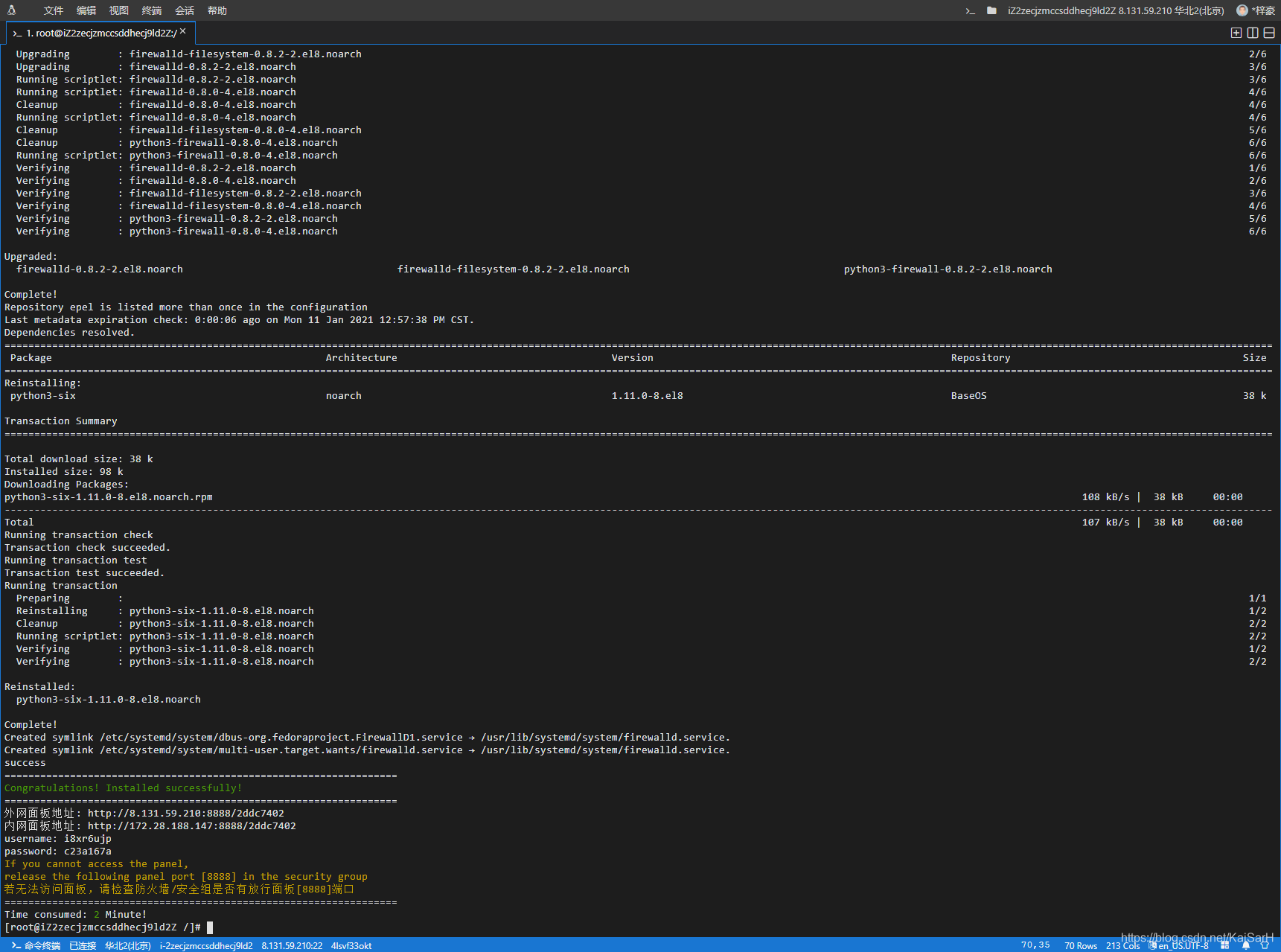
Task: Open the 帮助 menu
Action: [217, 10]
